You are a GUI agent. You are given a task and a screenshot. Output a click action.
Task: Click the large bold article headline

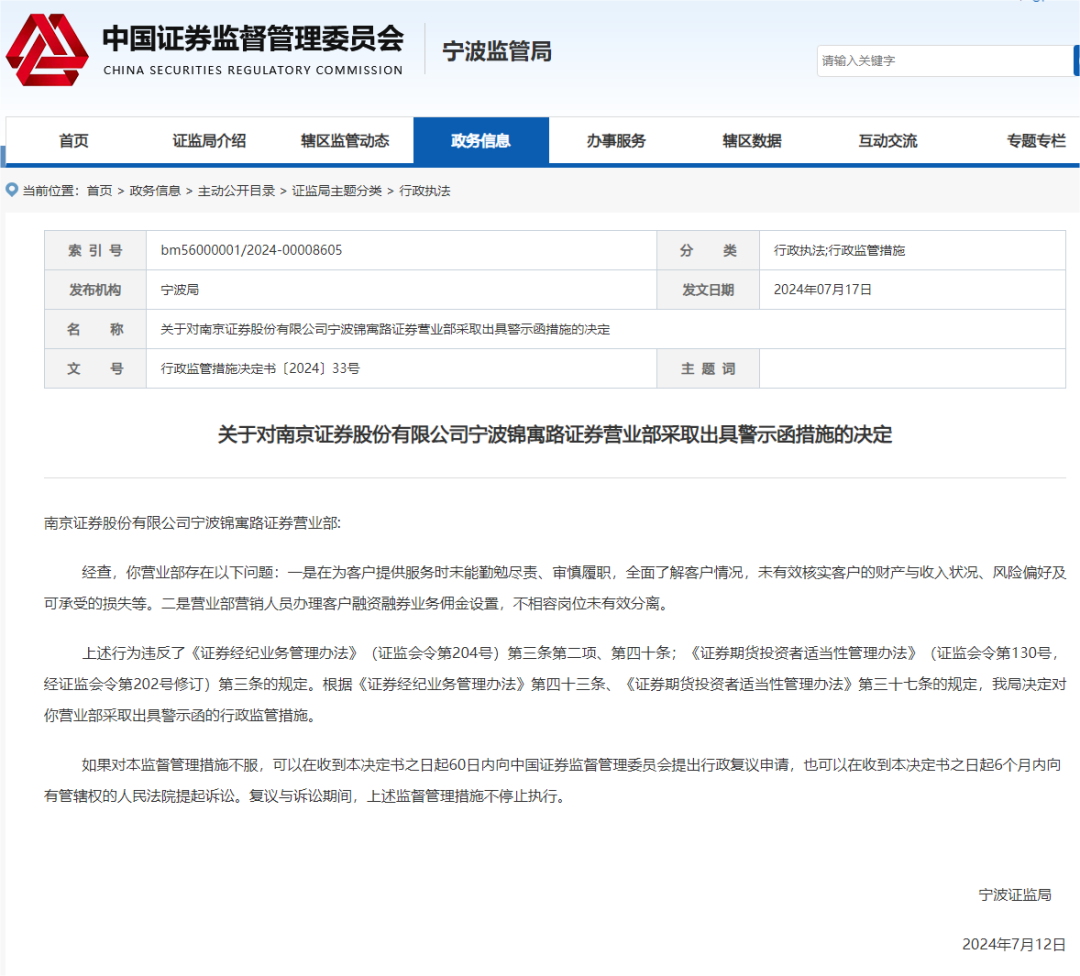[554, 435]
